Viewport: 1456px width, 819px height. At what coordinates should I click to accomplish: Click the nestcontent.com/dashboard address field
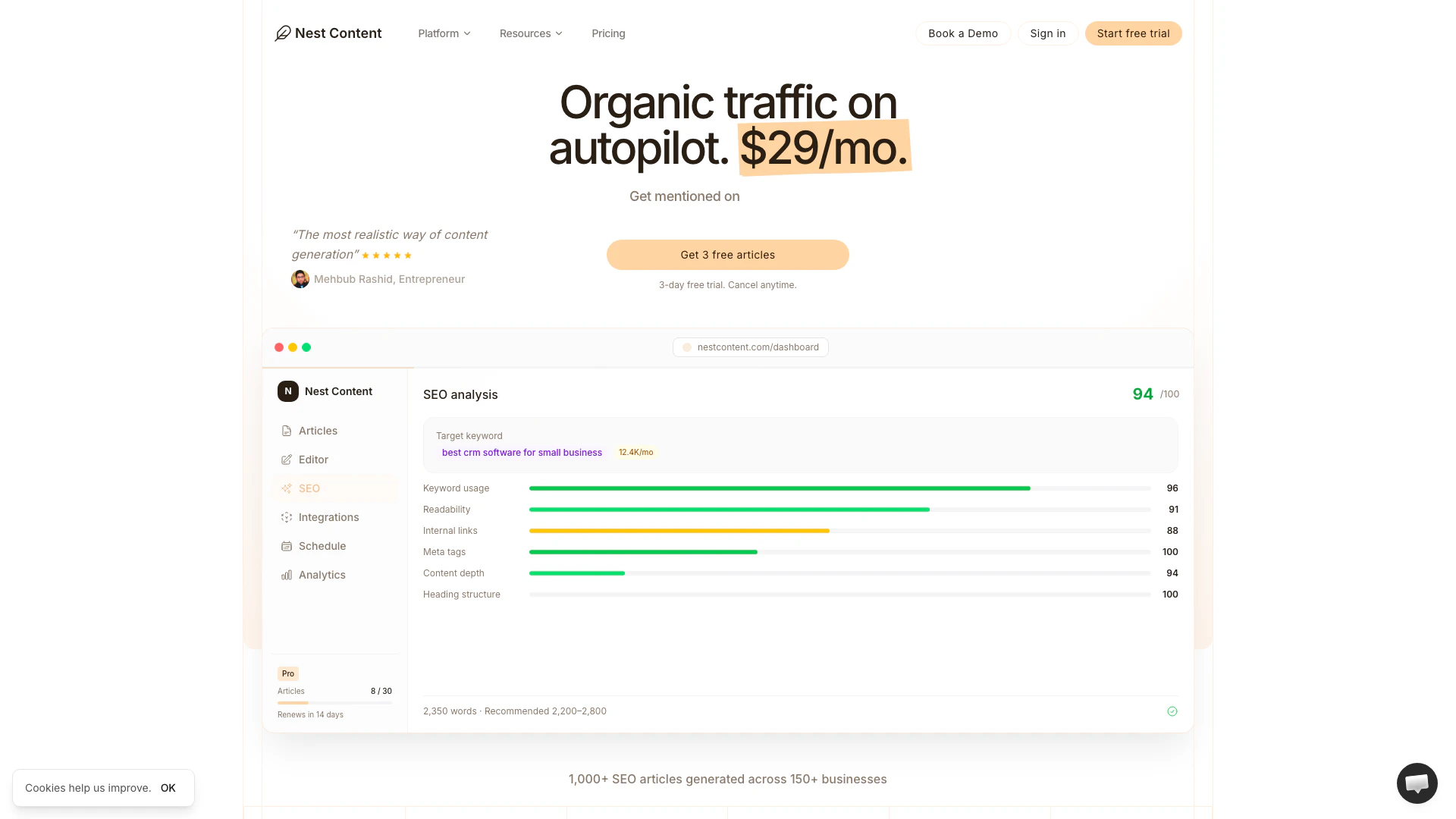tap(751, 347)
